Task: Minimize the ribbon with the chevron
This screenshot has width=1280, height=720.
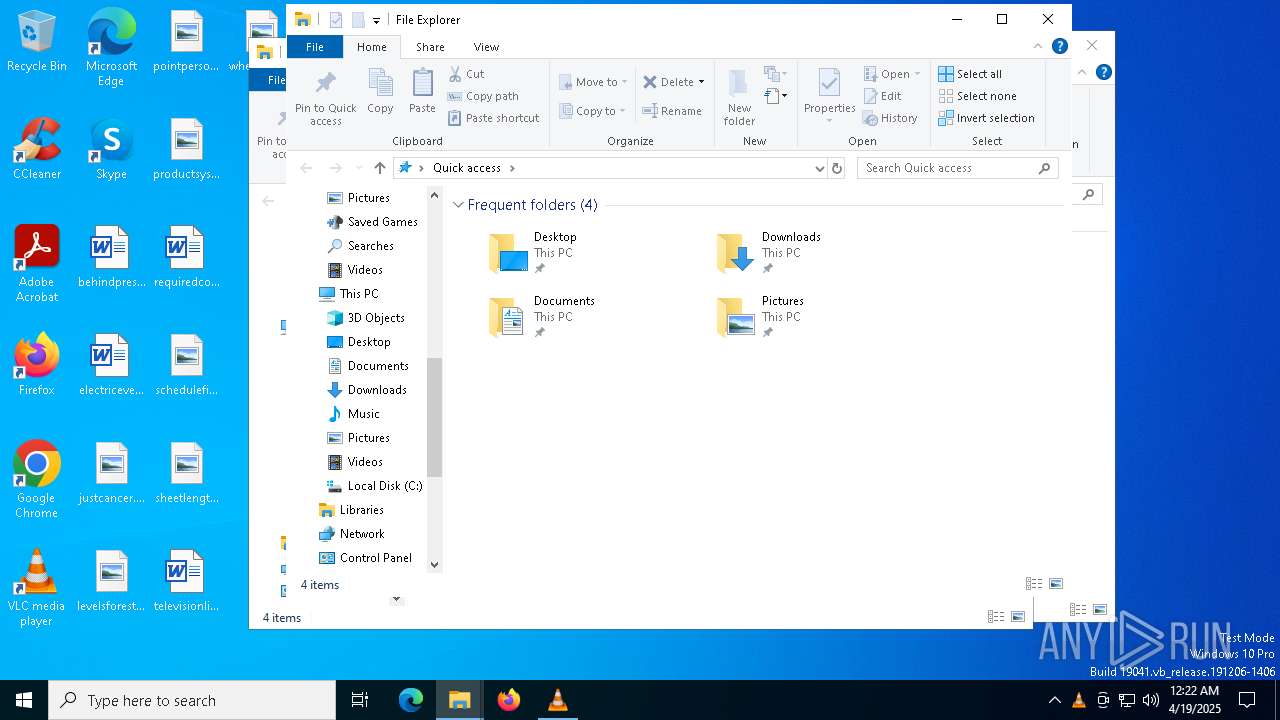Action: coord(1038,47)
